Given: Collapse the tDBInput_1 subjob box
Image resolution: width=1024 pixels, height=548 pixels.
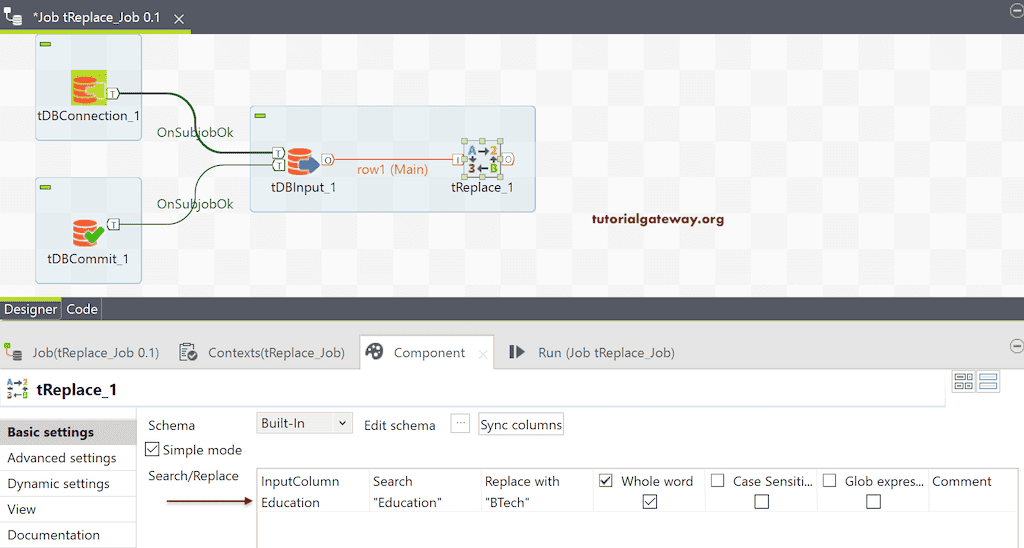Looking at the screenshot, I should tap(260, 116).
